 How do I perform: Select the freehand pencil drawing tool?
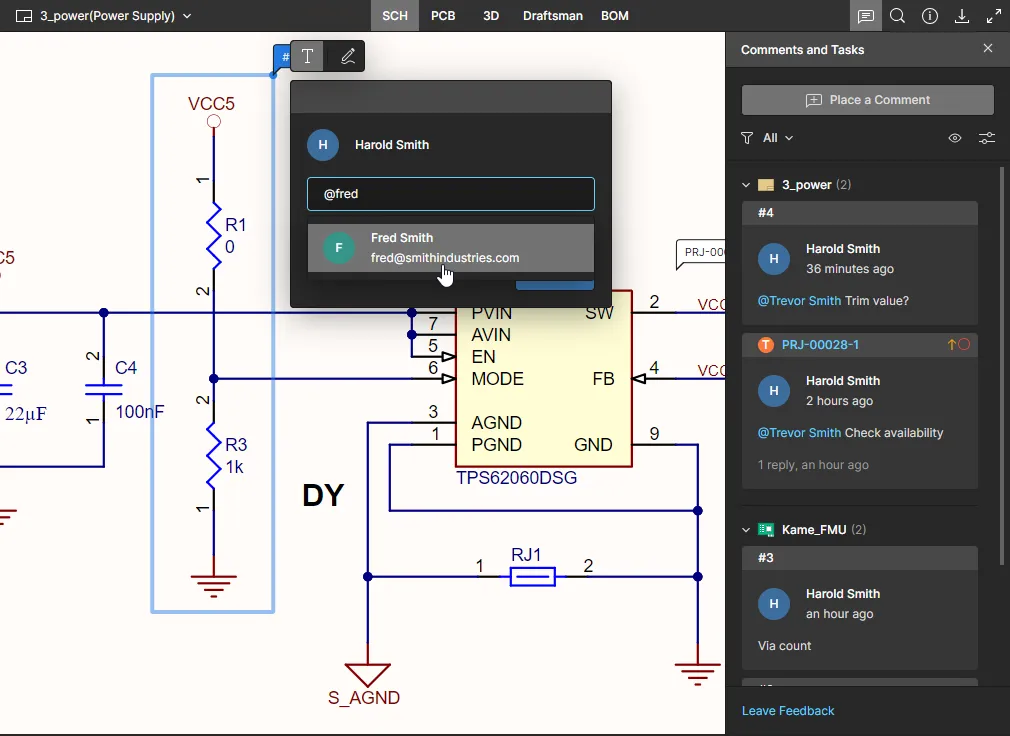click(347, 57)
